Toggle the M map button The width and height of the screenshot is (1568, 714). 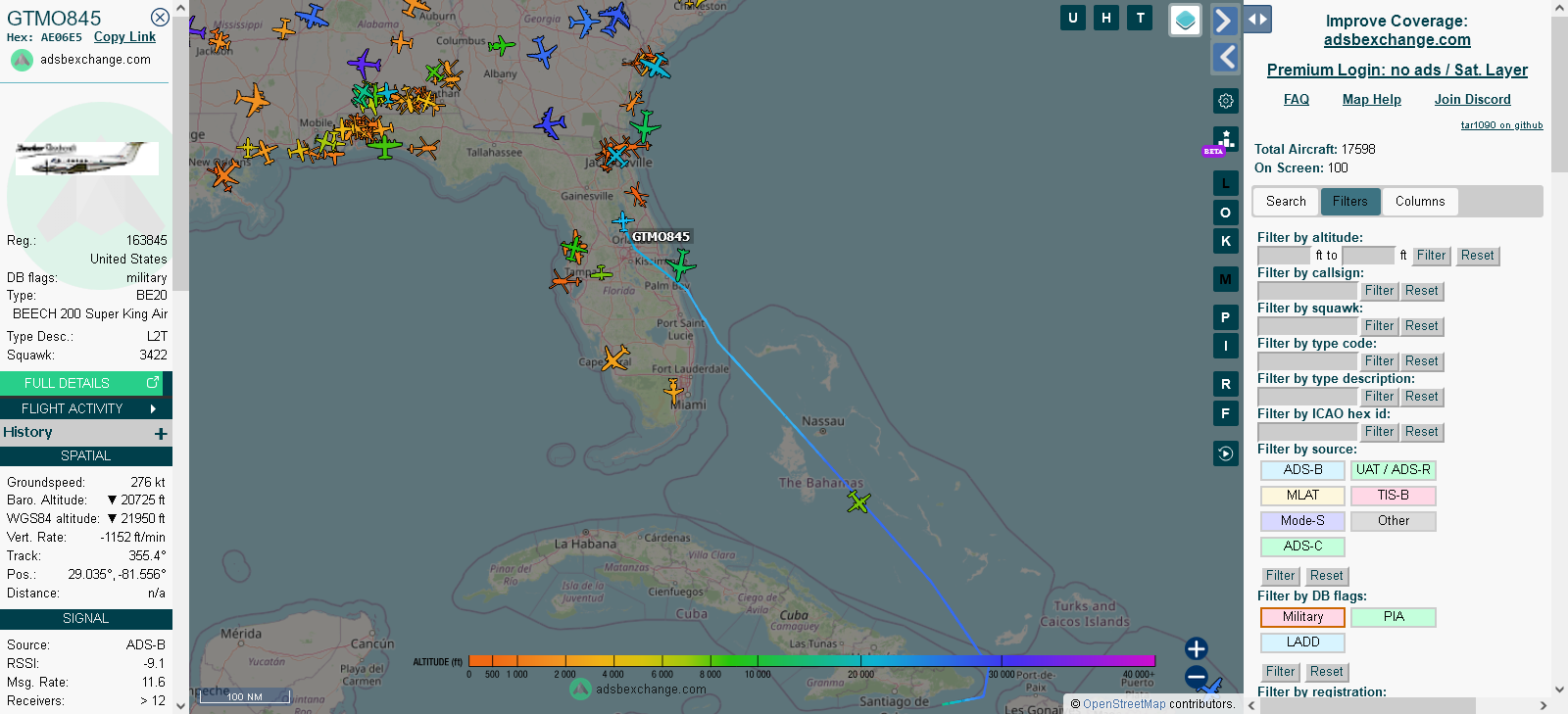pyautogui.click(x=1226, y=279)
